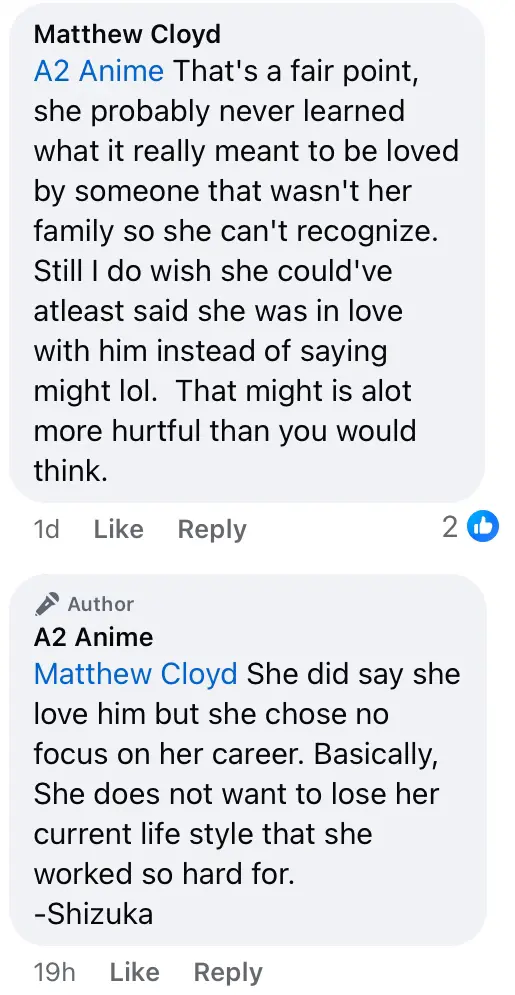Screen dimensions: 515x995
Task: Open the 1d timestamp permalink
Action: pyautogui.click(x=46, y=529)
